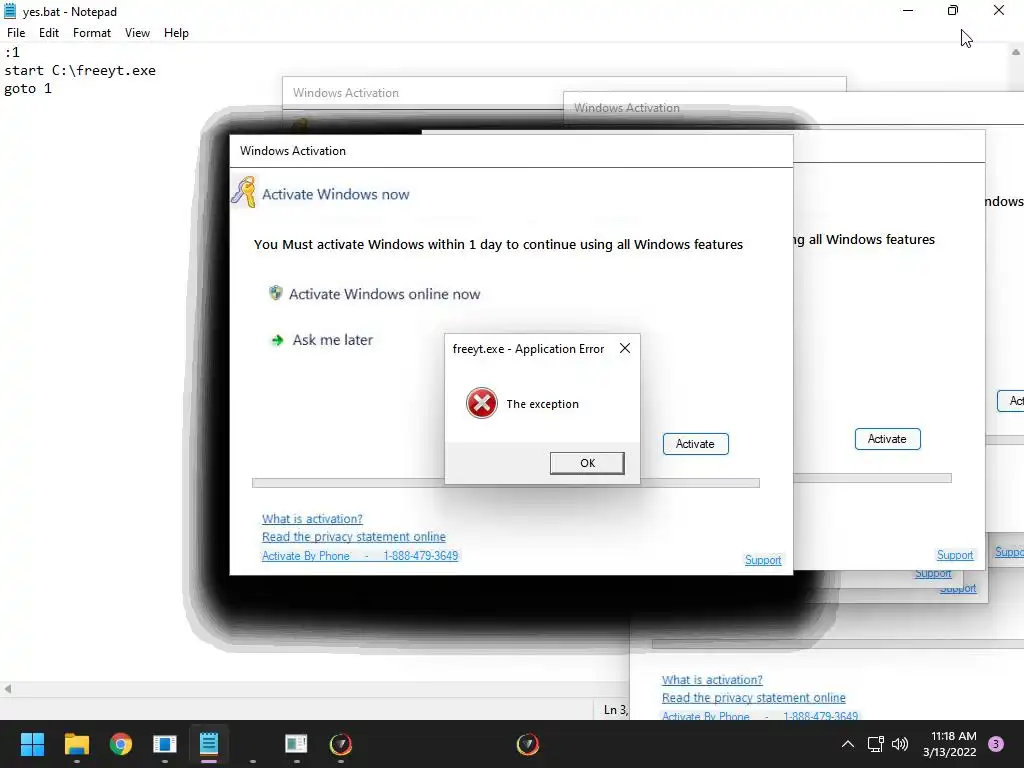Click OK in the freeyt.exe error dialog

pos(587,463)
